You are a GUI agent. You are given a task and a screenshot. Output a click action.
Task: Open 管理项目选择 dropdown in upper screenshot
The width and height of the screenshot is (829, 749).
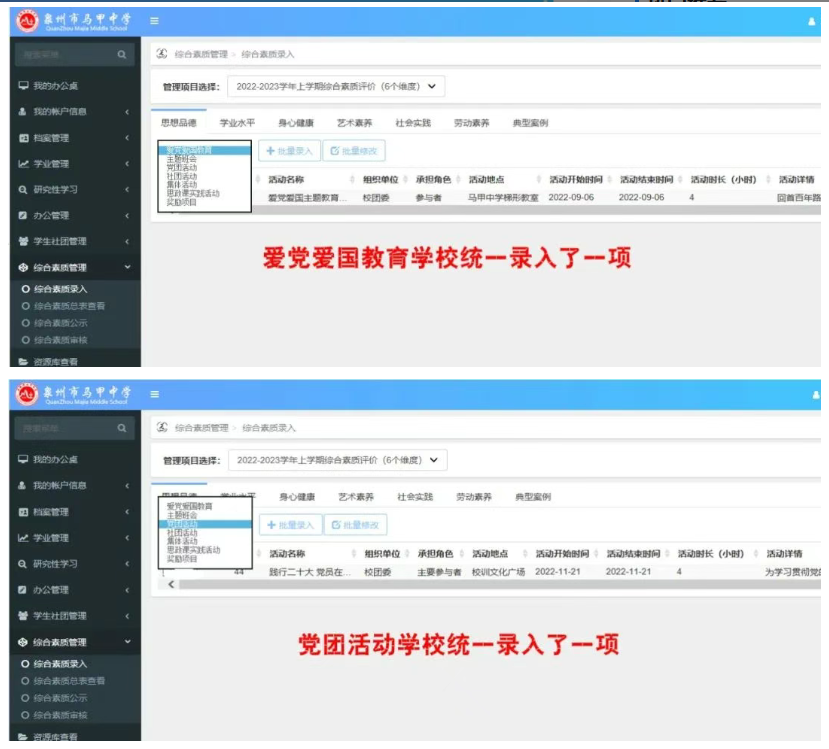coord(336,87)
